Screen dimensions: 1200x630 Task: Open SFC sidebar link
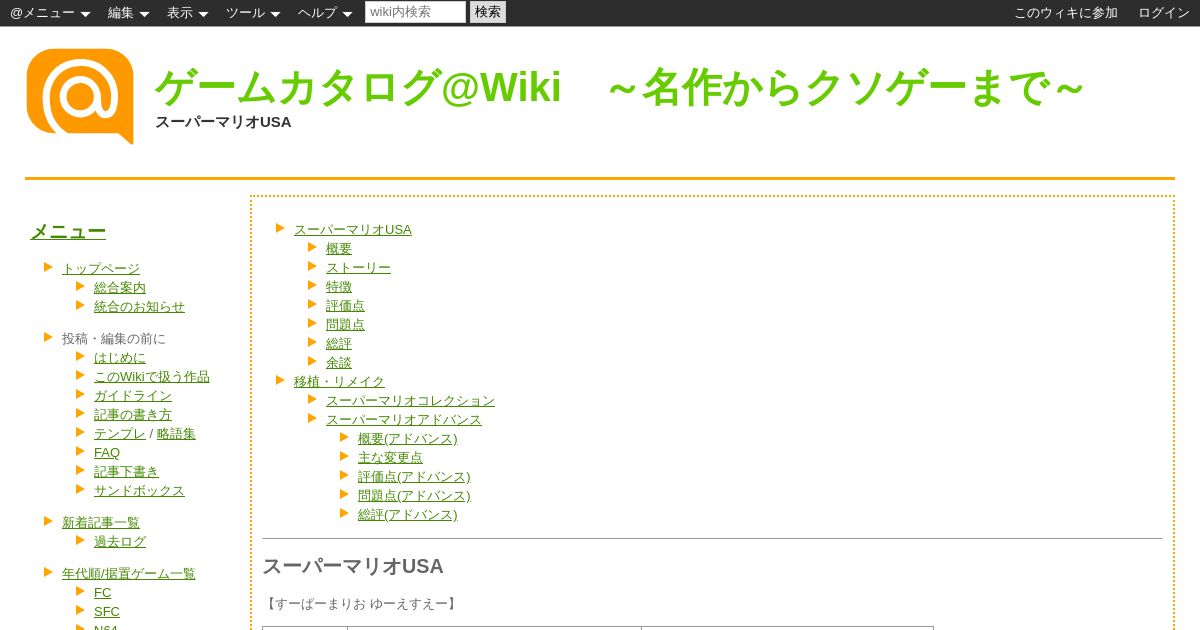tap(107, 611)
